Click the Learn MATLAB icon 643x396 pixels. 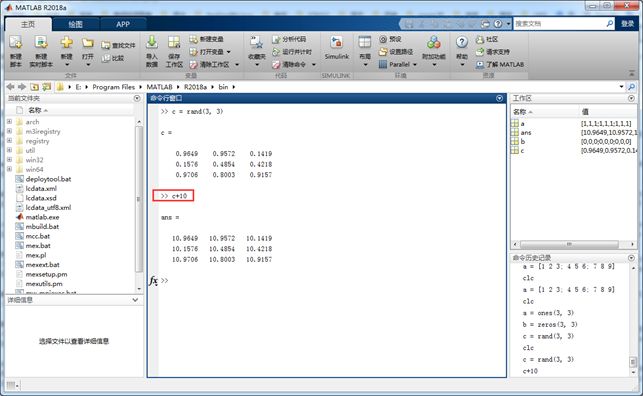(x=480, y=64)
